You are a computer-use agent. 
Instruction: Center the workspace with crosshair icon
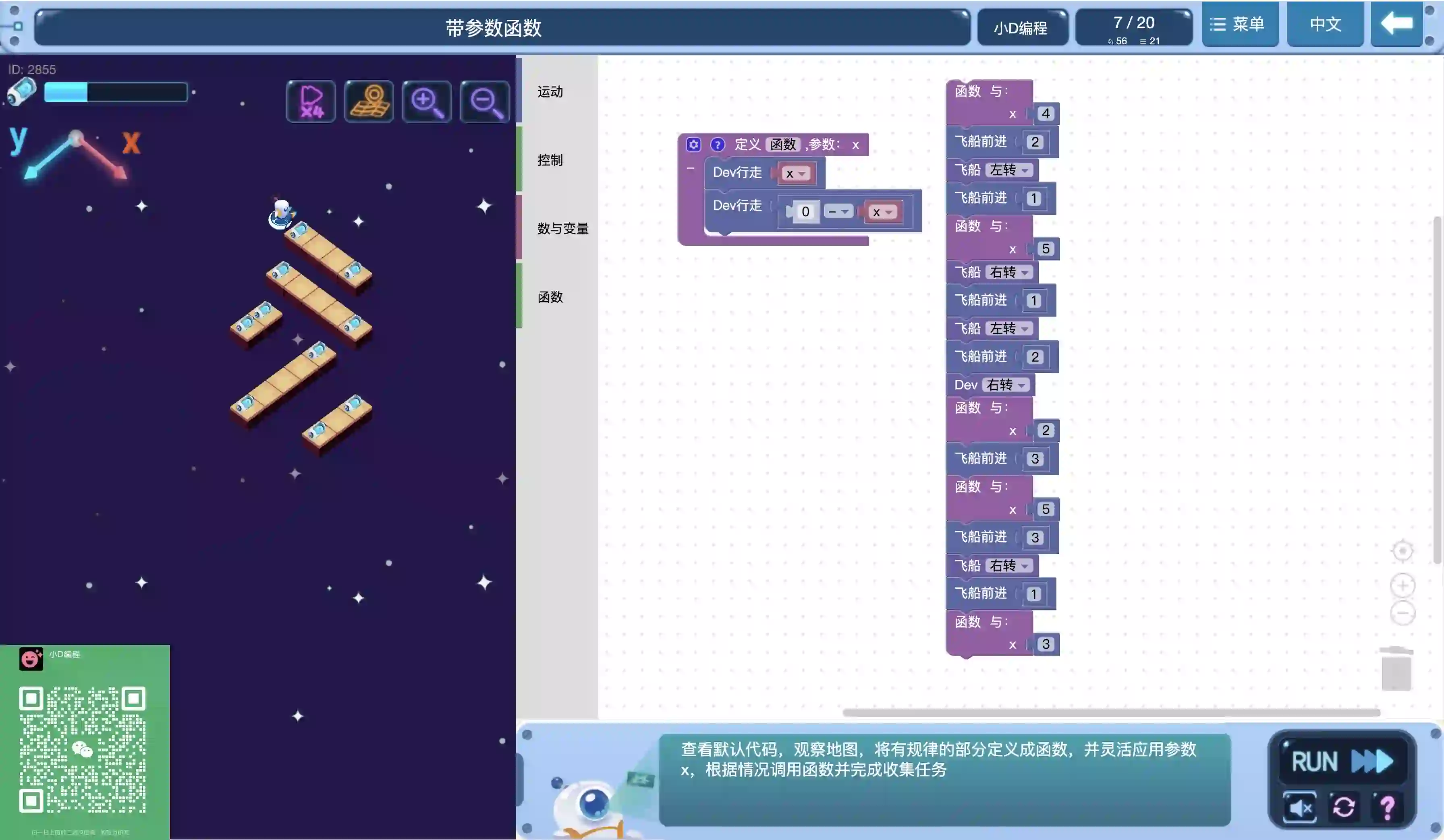tap(1402, 551)
